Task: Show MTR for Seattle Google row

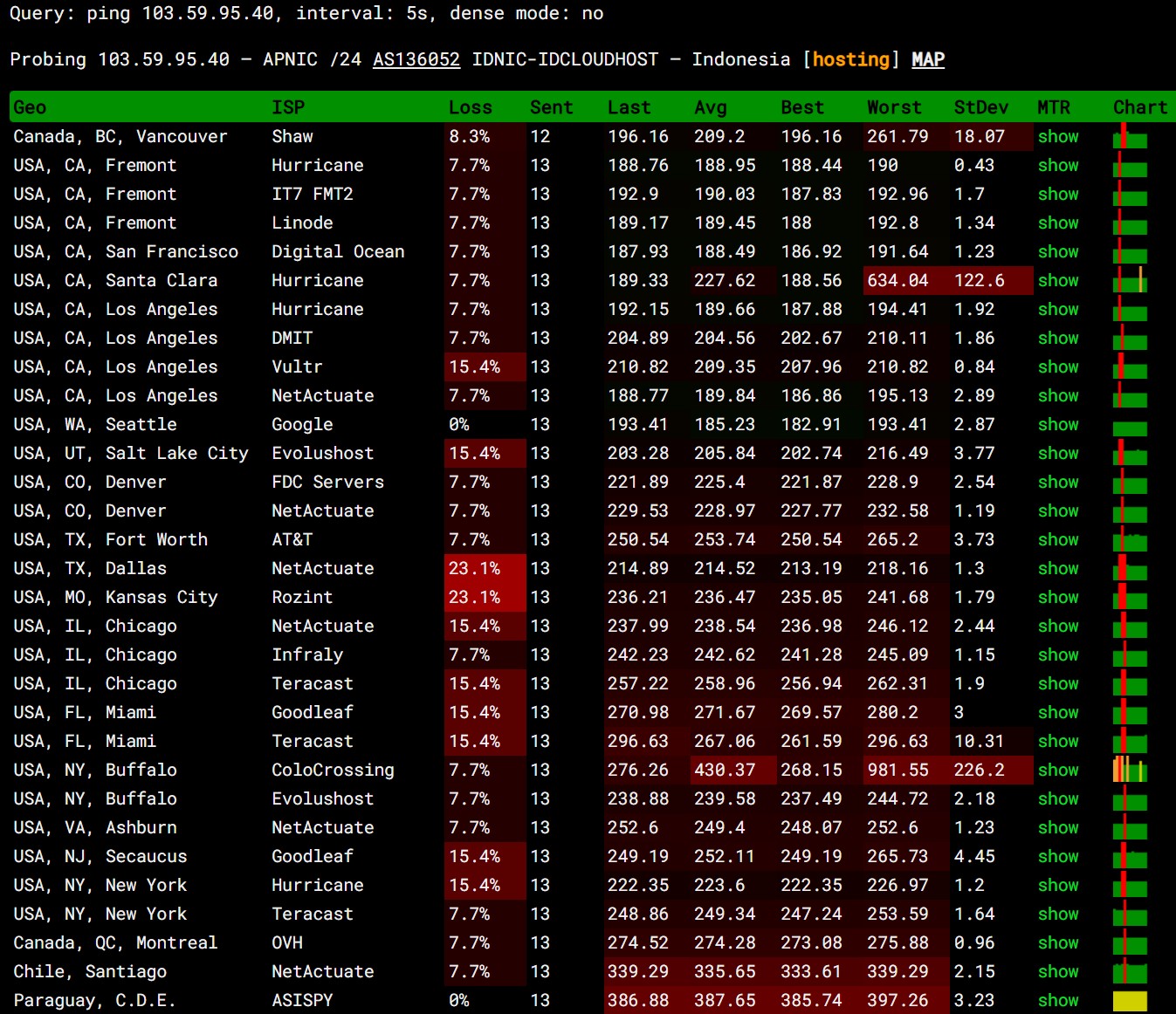Action: coord(1058,424)
